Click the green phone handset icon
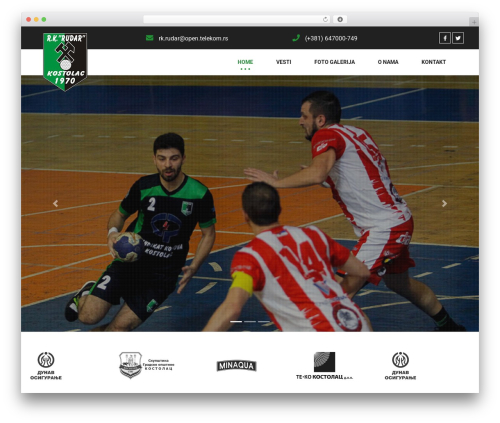The height and width of the screenshot is (423, 500). 296,38
